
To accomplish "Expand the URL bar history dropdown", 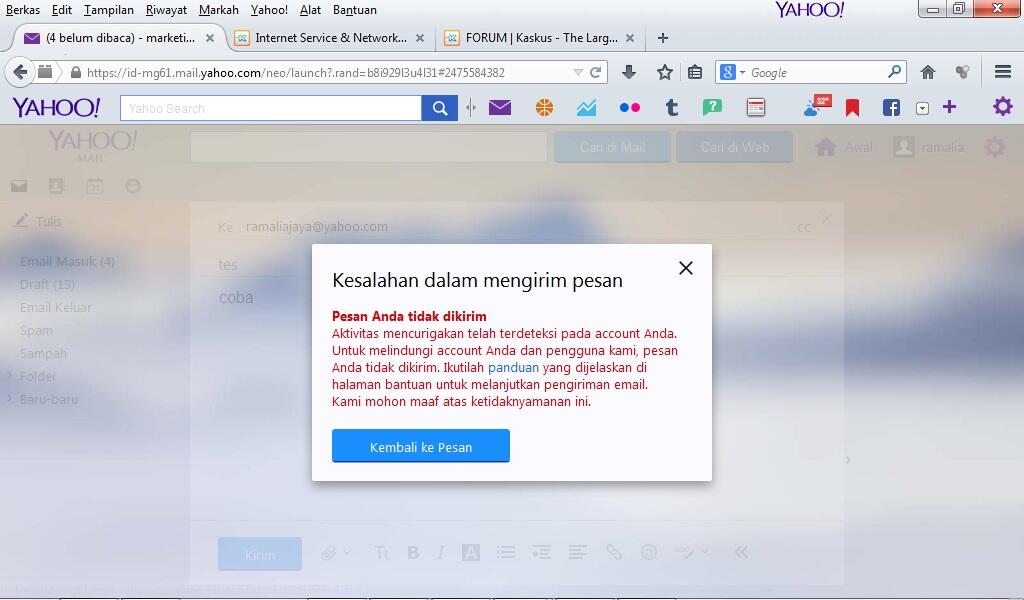I will point(577,72).
